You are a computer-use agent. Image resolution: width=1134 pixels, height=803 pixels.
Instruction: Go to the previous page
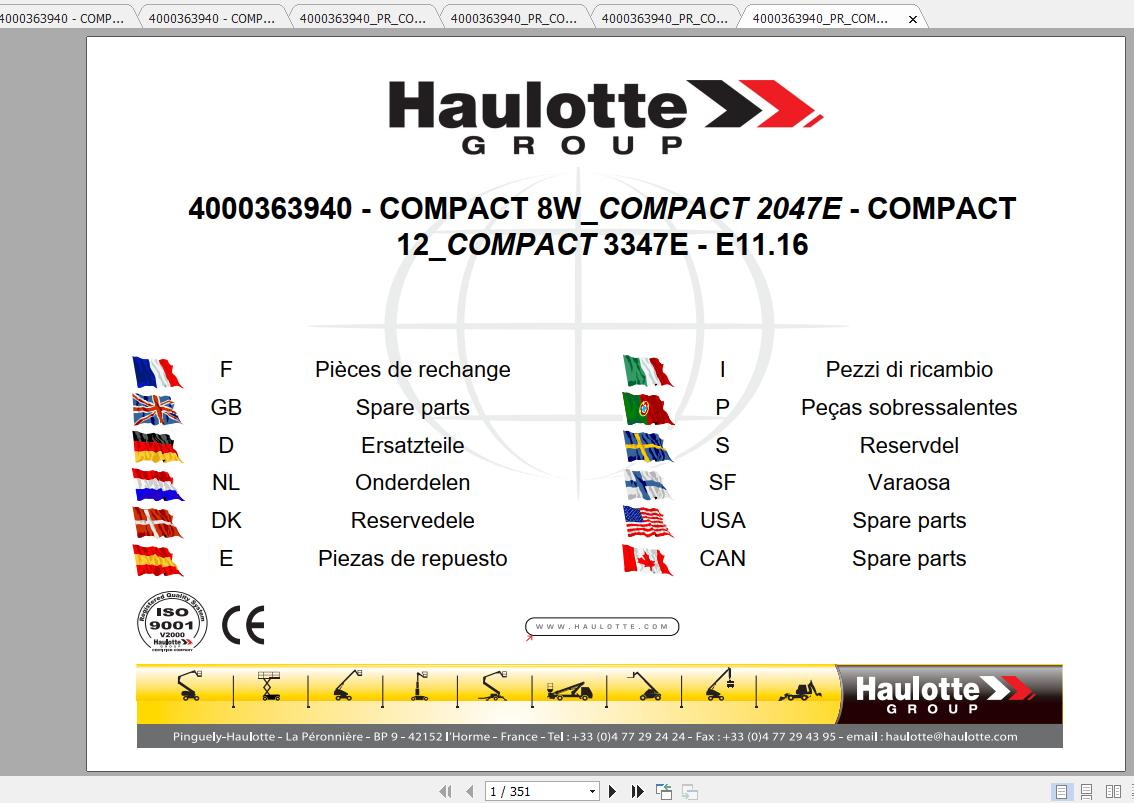[x=470, y=790]
